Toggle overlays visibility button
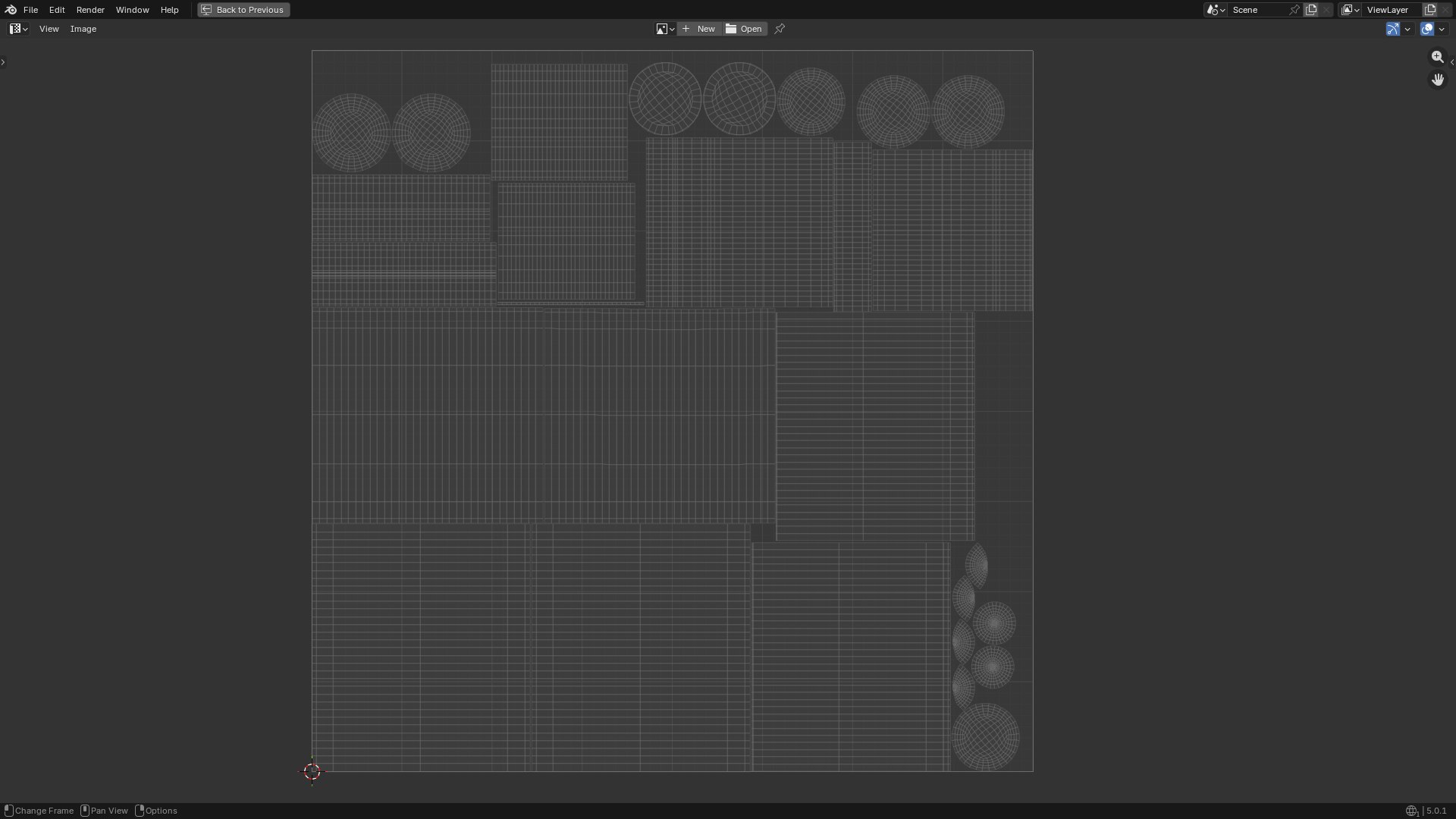1456x819 pixels. point(1427,29)
